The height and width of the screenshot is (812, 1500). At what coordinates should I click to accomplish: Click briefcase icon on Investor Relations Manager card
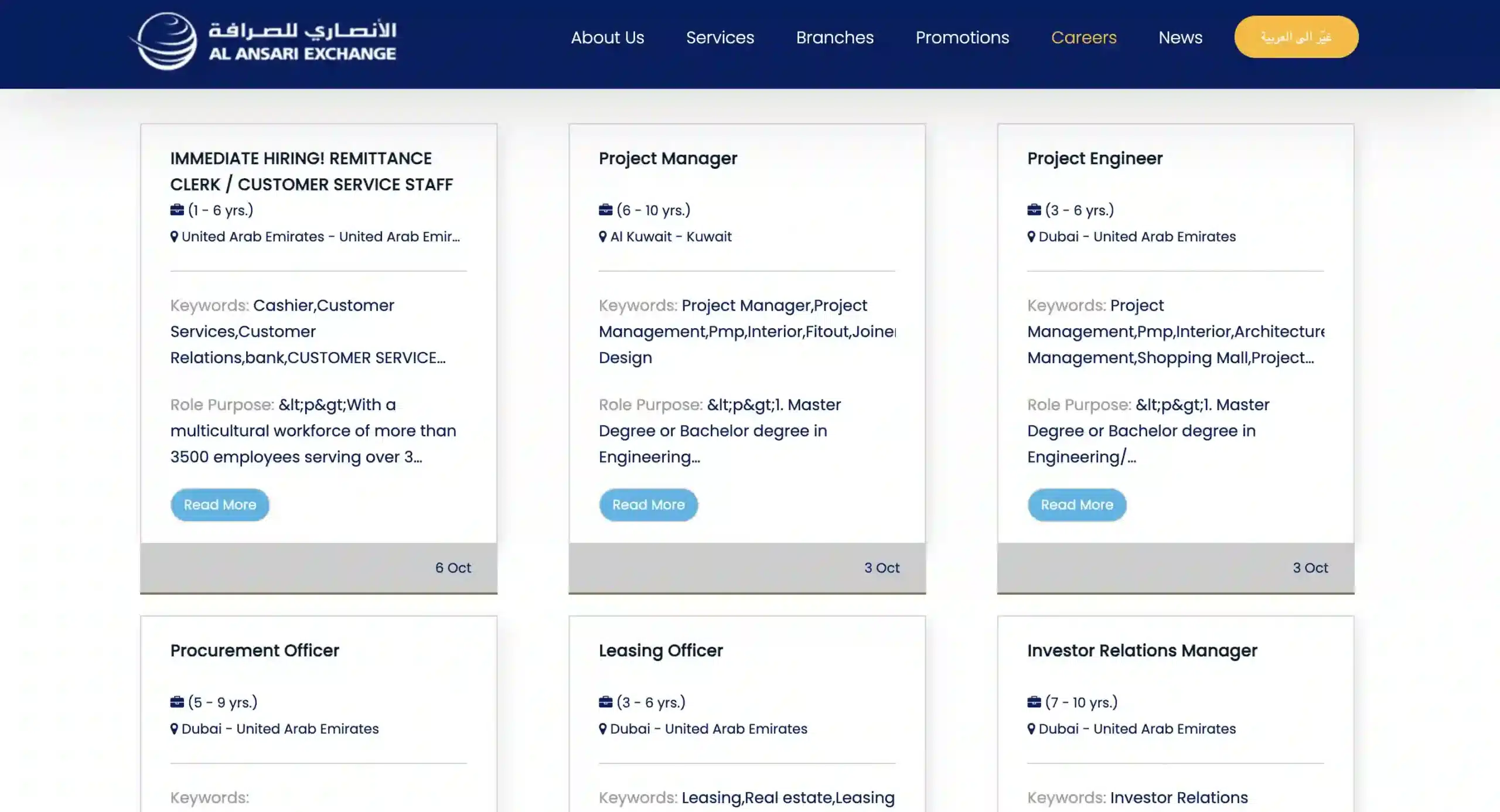[x=1034, y=702]
